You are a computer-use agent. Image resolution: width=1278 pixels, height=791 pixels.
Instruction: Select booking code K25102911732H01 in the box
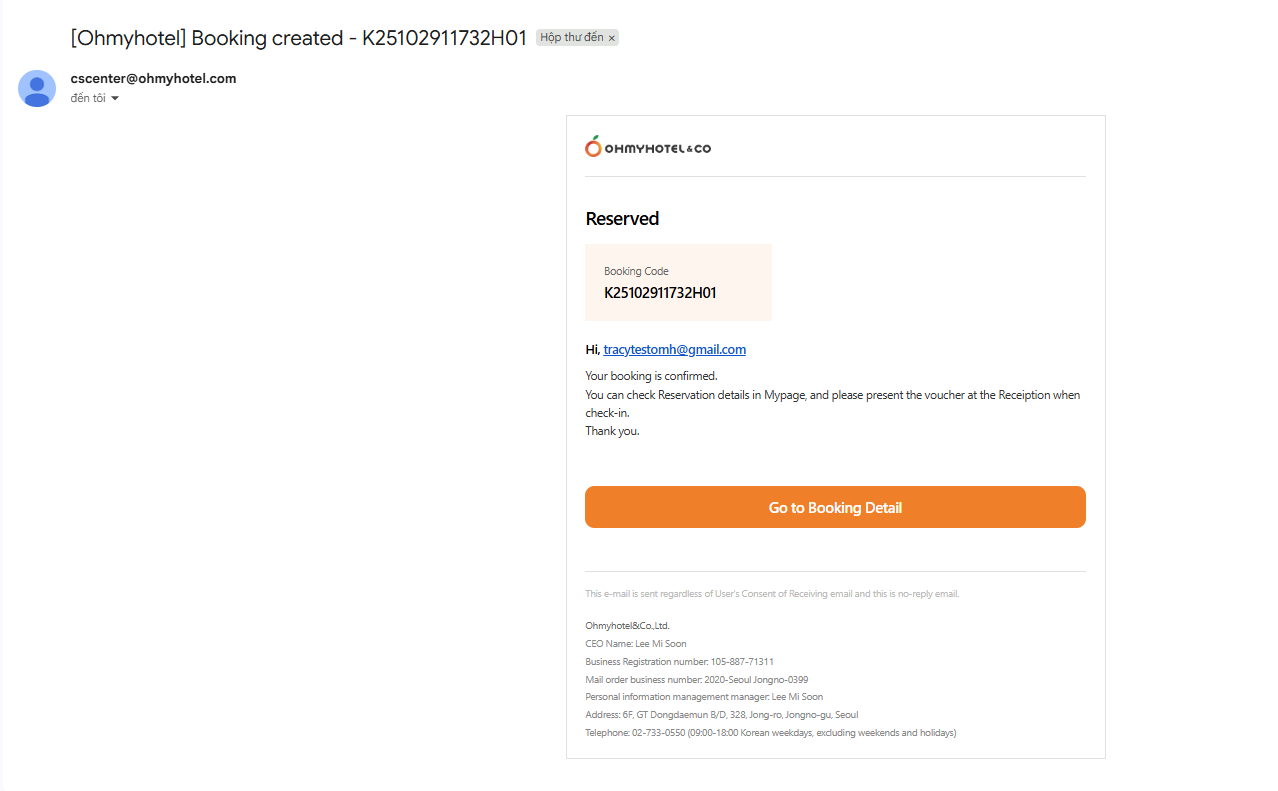click(x=660, y=293)
